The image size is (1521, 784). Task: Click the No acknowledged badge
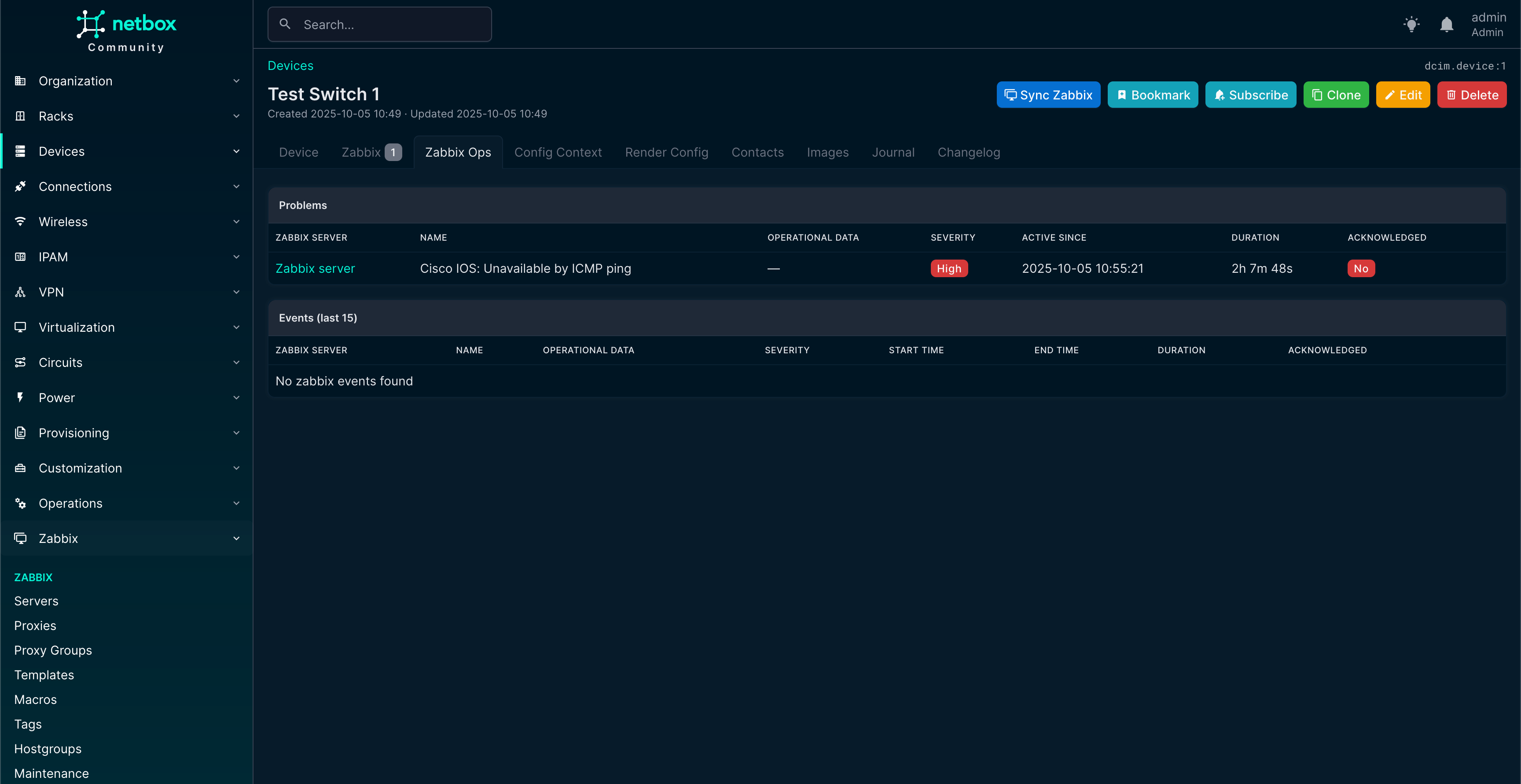(1361, 269)
